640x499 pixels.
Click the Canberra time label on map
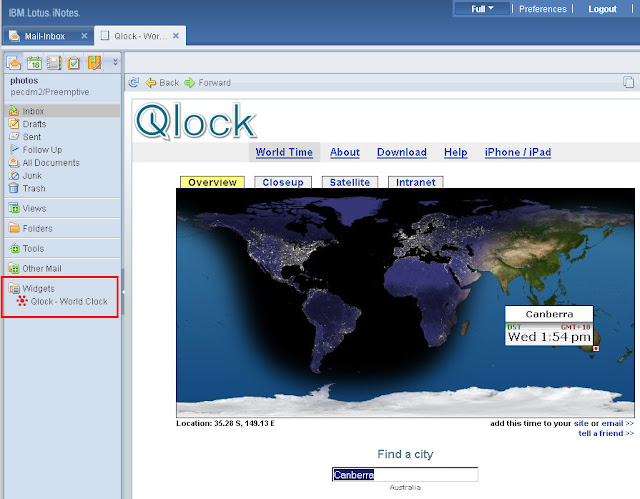549,326
